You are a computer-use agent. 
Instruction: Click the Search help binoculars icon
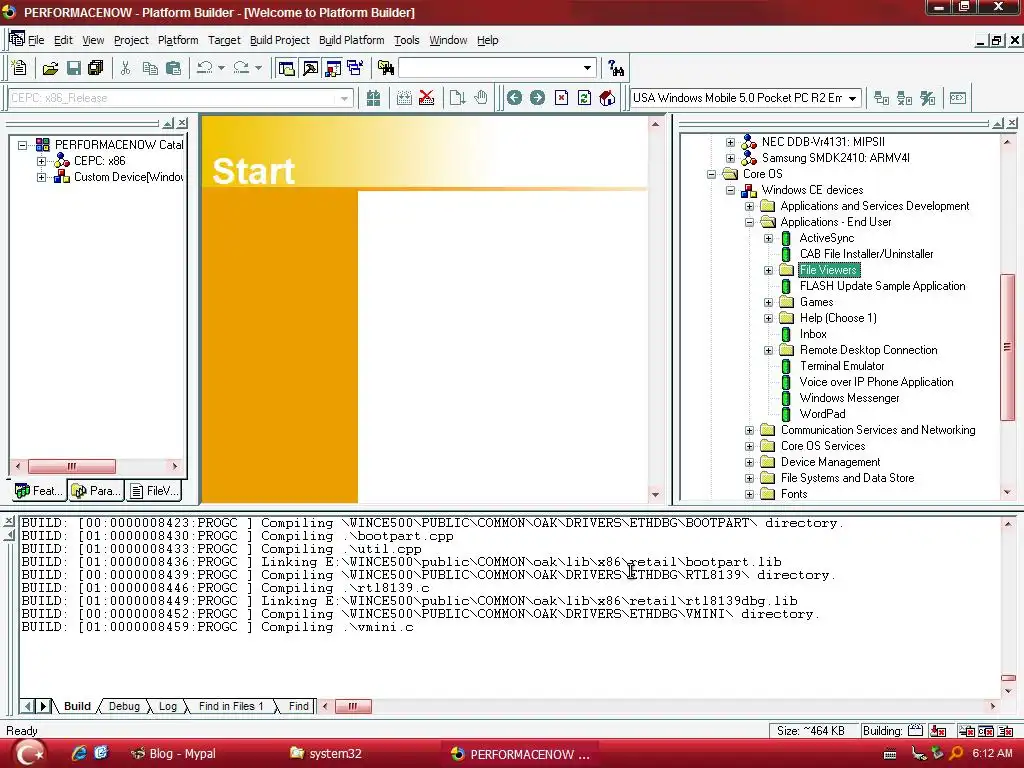615,68
